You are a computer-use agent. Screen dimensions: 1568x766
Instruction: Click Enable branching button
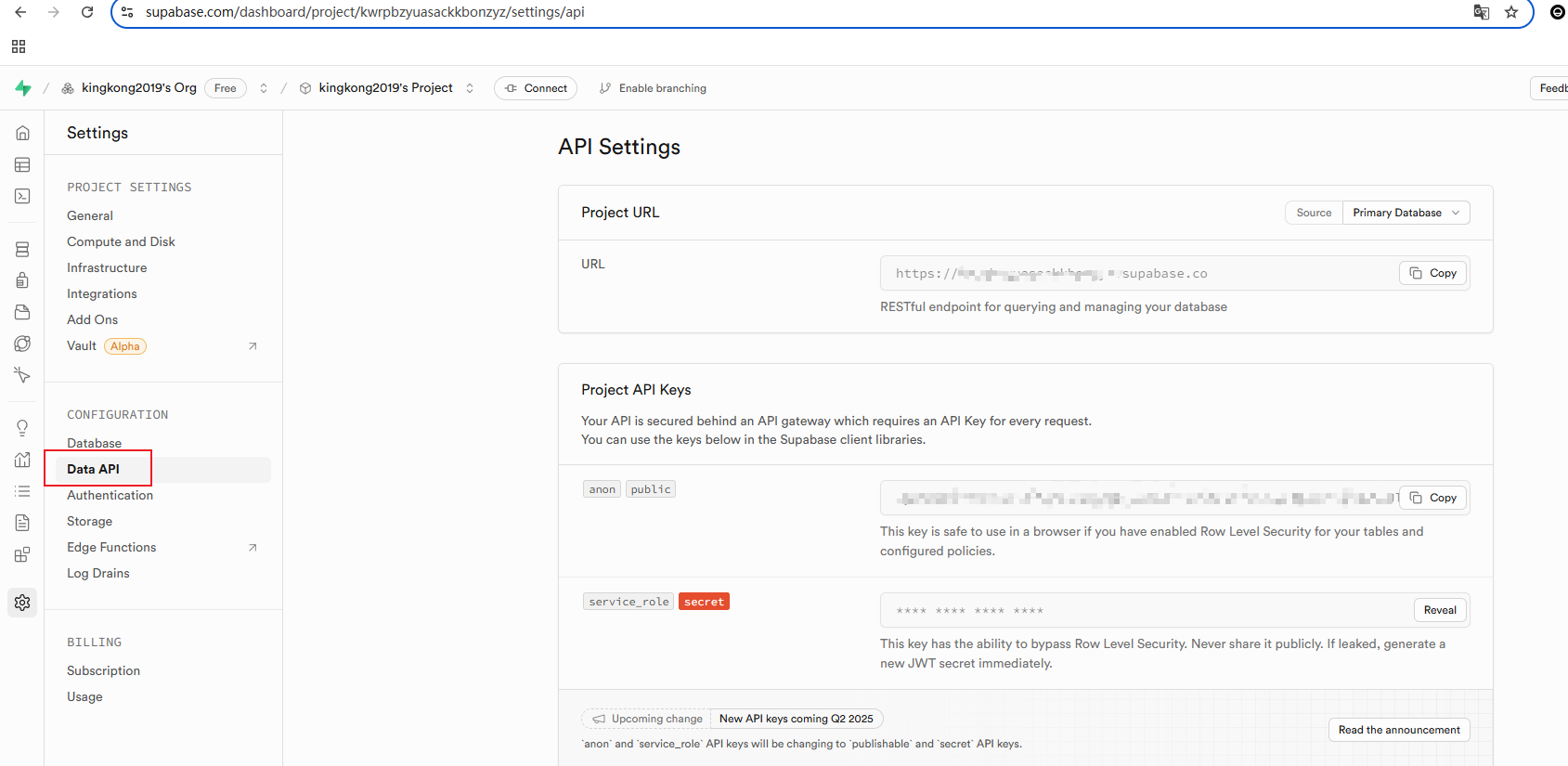(653, 88)
